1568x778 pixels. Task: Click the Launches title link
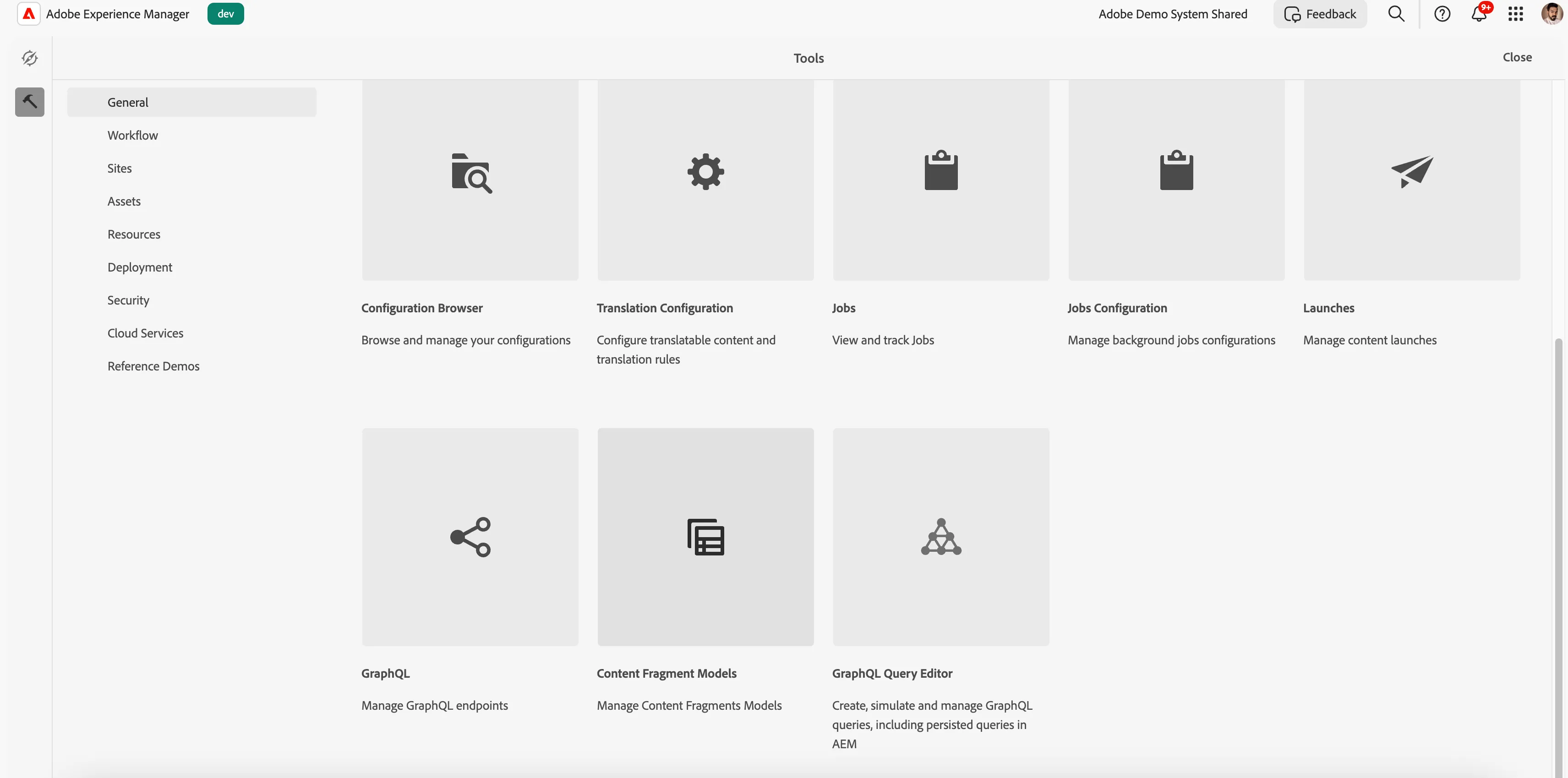[1328, 308]
